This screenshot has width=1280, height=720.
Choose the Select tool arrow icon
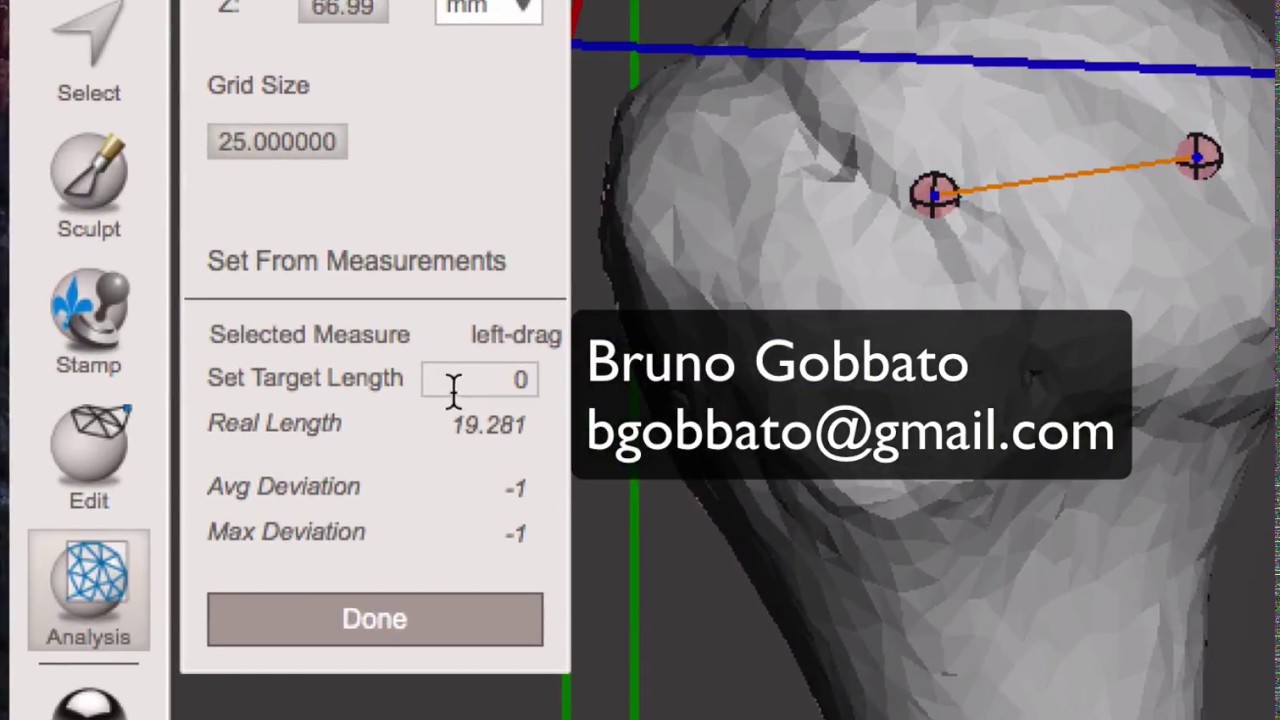[x=88, y=35]
